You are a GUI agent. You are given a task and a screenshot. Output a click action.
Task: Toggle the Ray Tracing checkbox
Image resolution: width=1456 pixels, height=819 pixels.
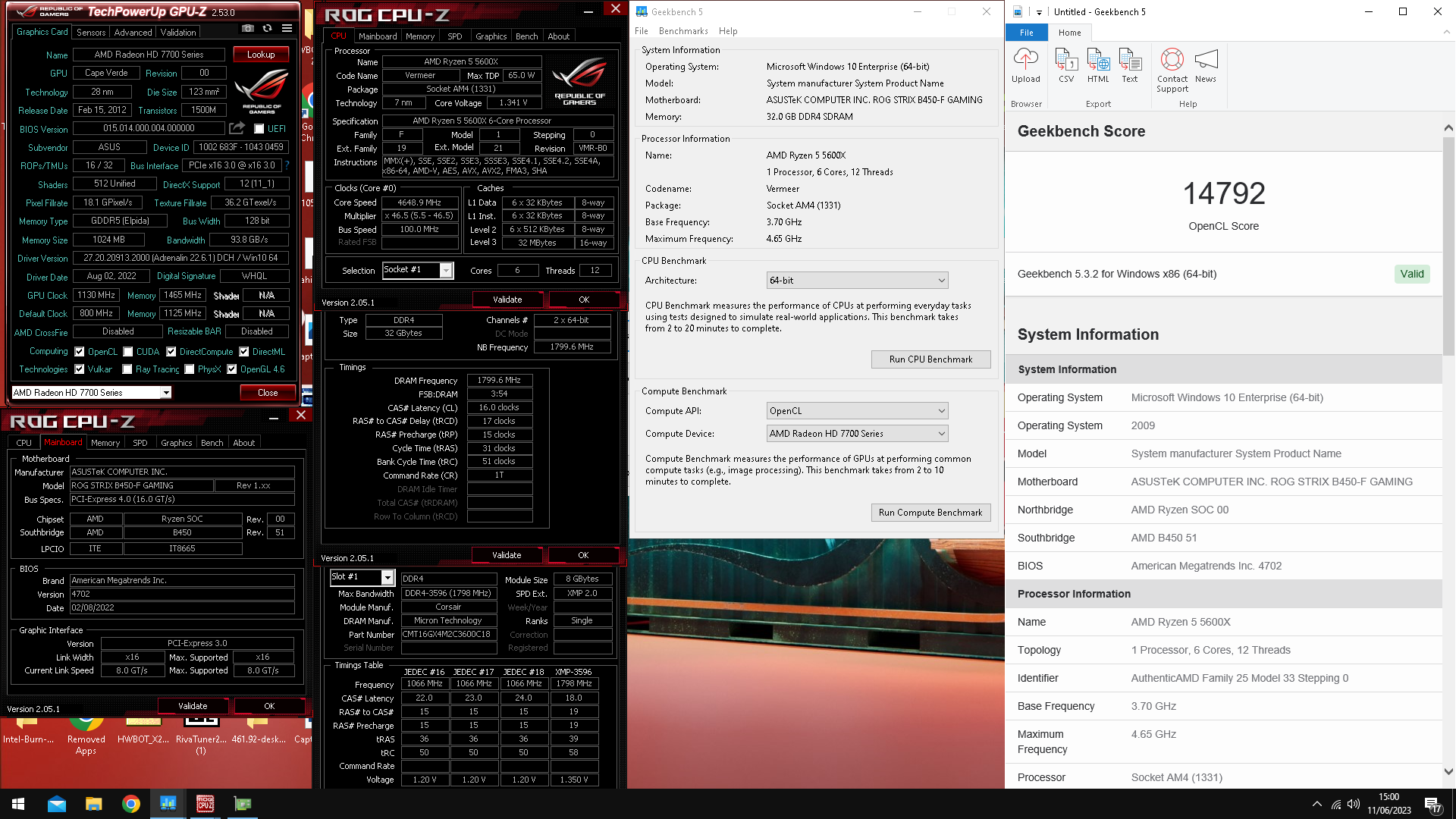pyautogui.click(x=128, y=369)
